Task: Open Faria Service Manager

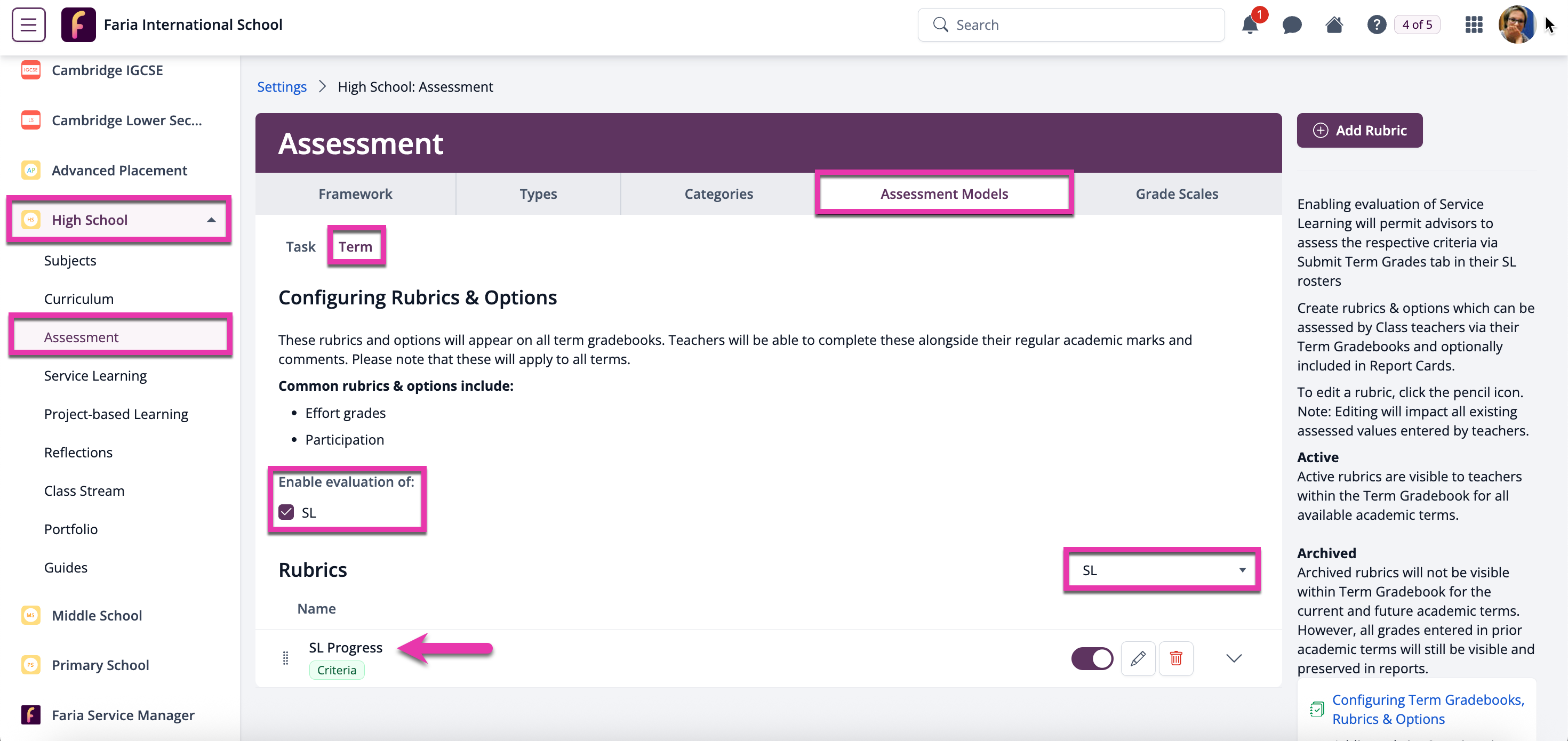Action: [123, 715]
